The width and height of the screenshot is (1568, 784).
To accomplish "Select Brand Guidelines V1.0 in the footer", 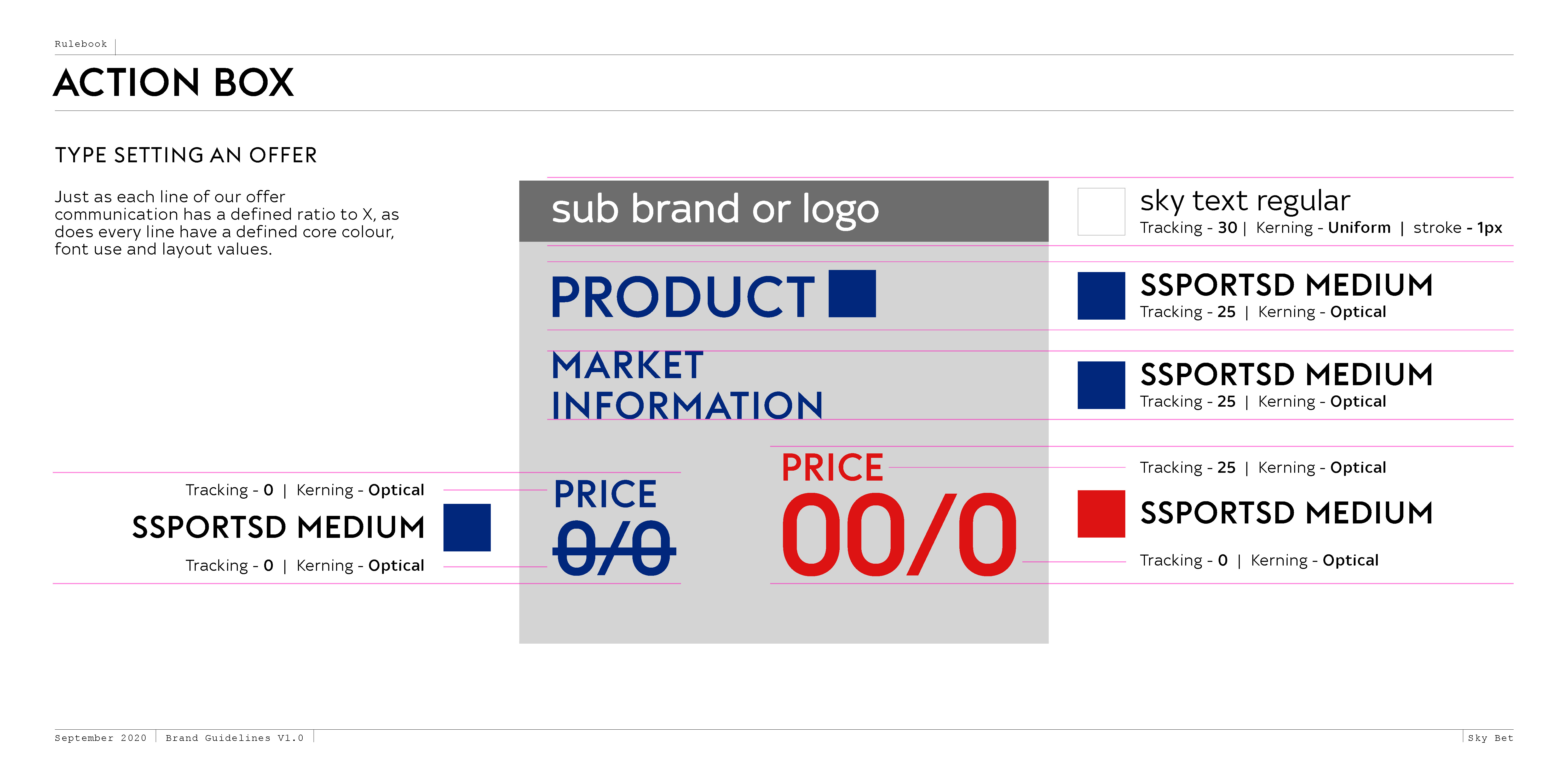I will click(234, 738).
